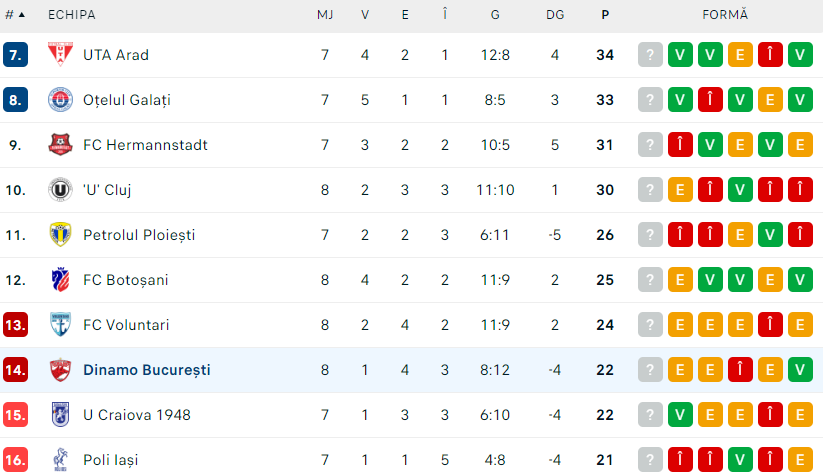This screenshot has height=476, width=823.
Task: Sort standings by P points header
Action: click(605, 15)
